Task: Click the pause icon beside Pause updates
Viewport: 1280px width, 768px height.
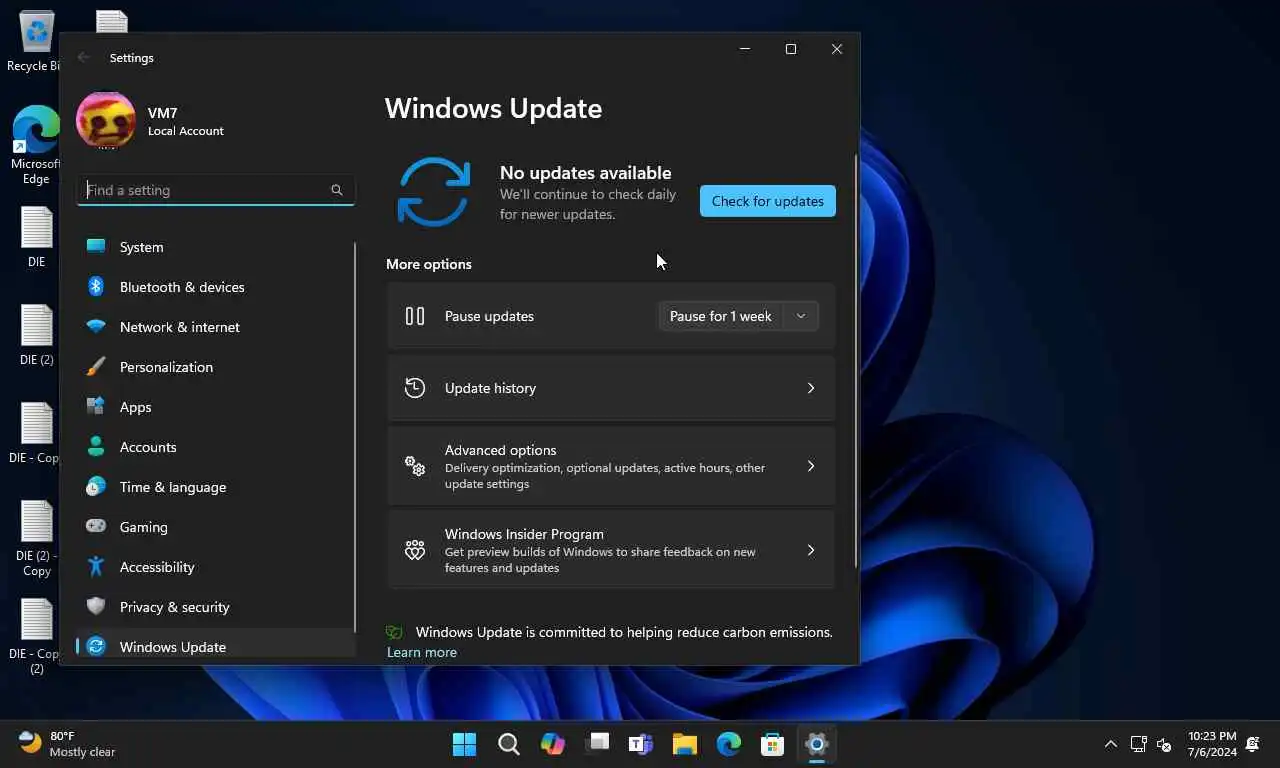Action: pyautogui.click(x=415, y=316)
